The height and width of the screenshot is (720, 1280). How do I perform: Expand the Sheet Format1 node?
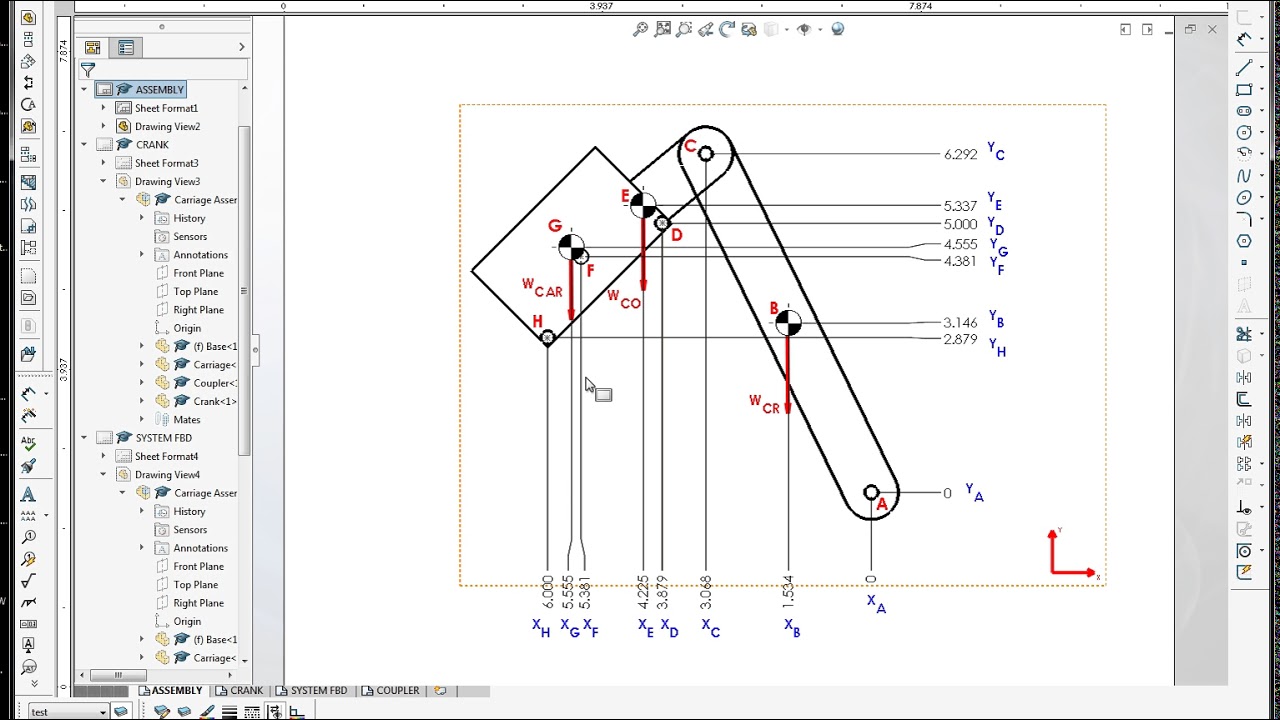point(103,108)
